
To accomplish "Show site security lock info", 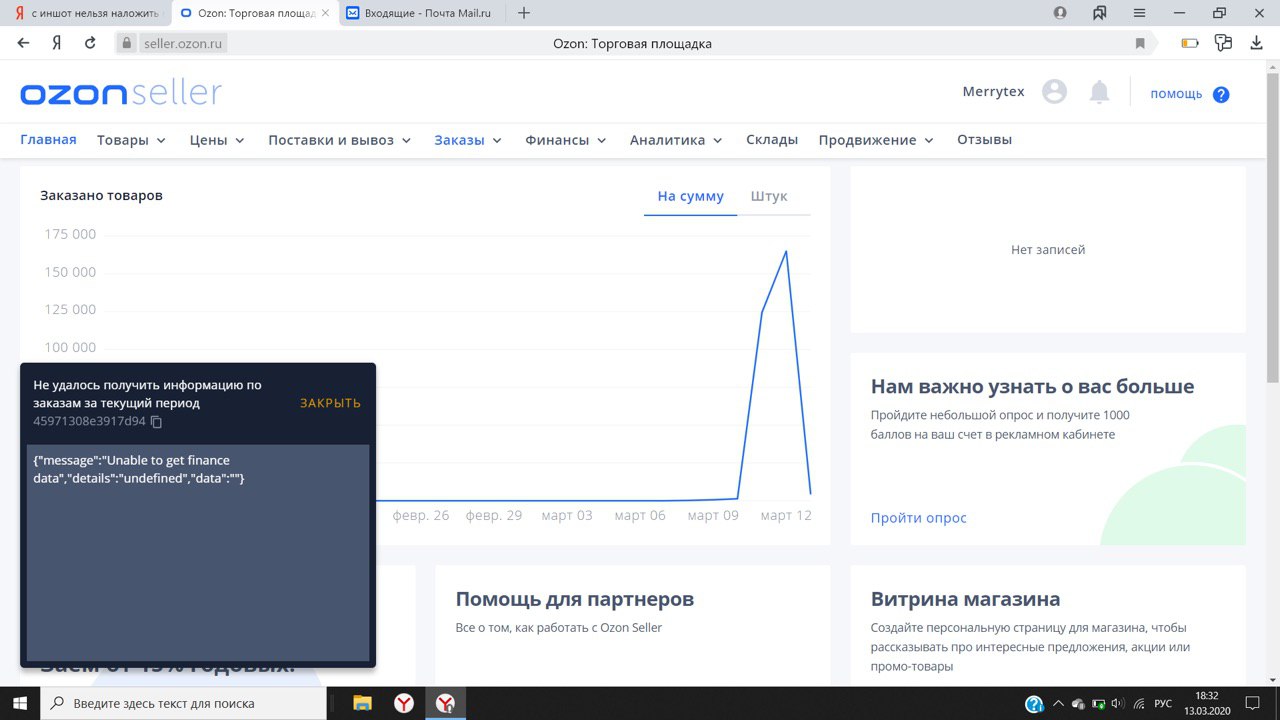I will click(x=126, y=43).
